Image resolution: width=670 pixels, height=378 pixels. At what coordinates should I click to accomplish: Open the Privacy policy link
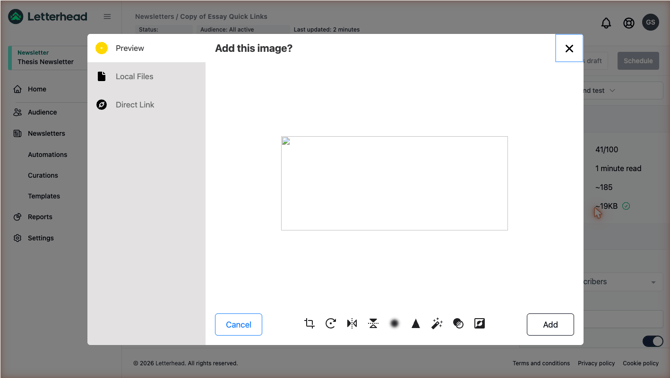596,363
